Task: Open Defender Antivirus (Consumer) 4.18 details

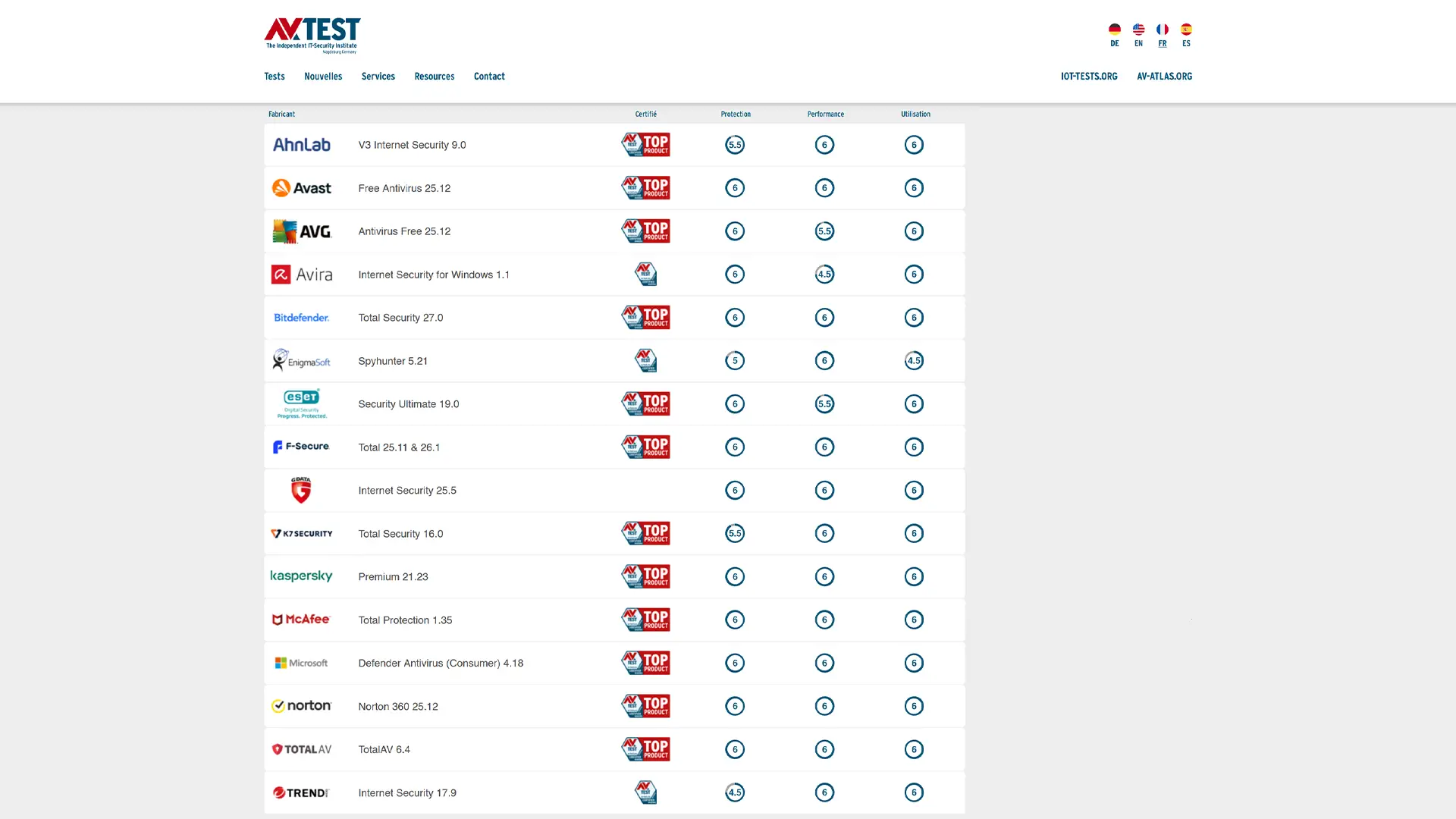Action: 441,664
